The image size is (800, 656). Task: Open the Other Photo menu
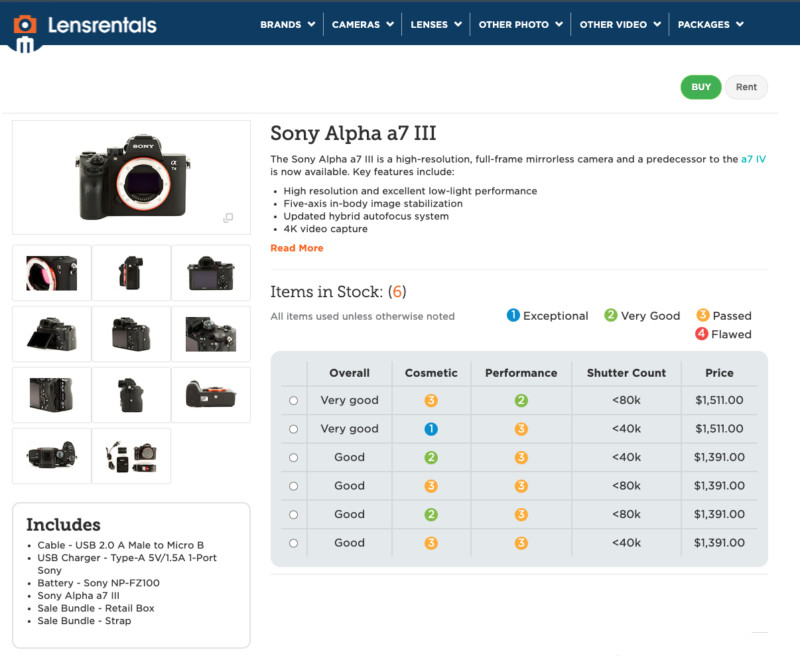(x=520, y=24)
